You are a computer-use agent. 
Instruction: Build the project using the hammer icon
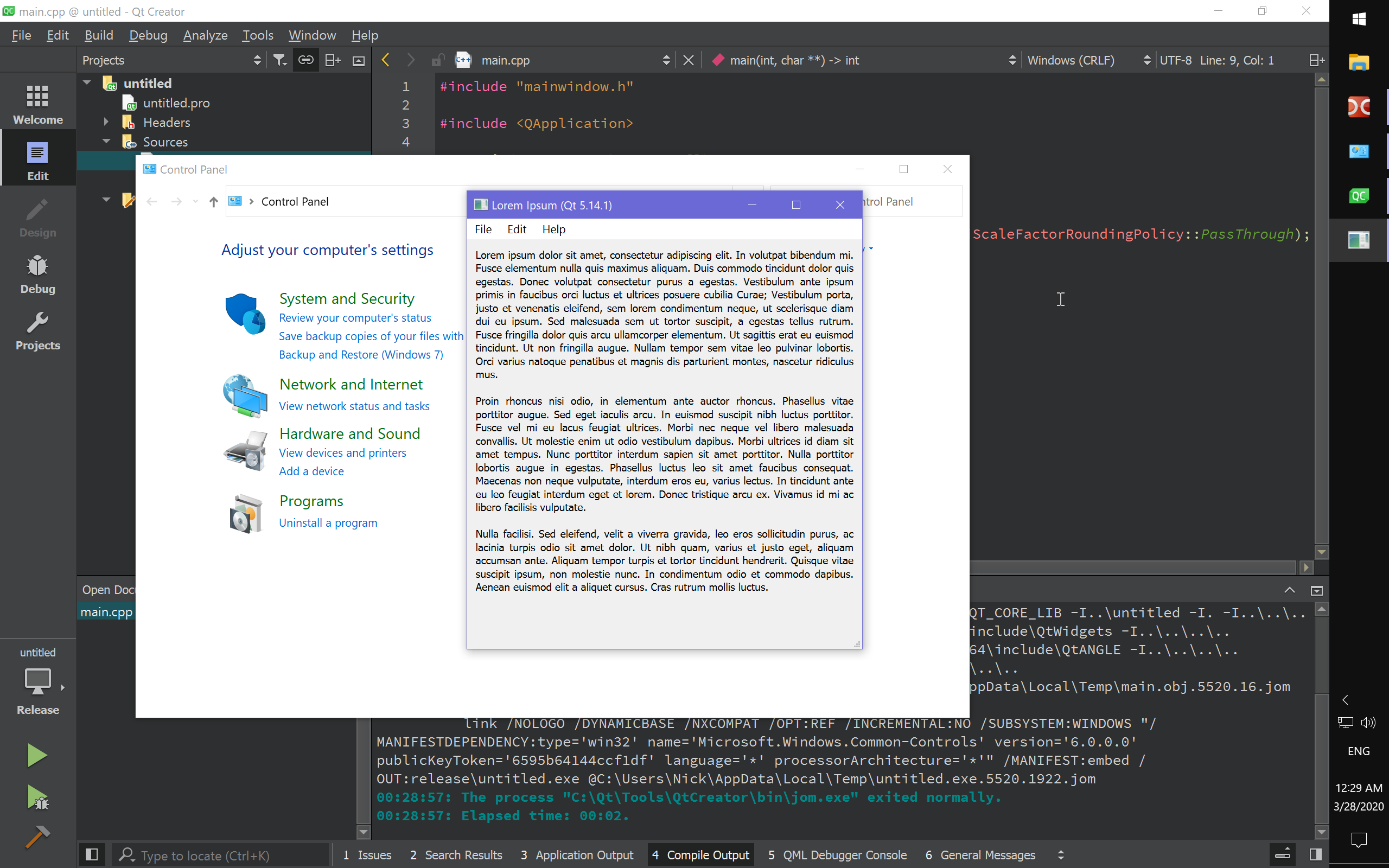(37, 837)
